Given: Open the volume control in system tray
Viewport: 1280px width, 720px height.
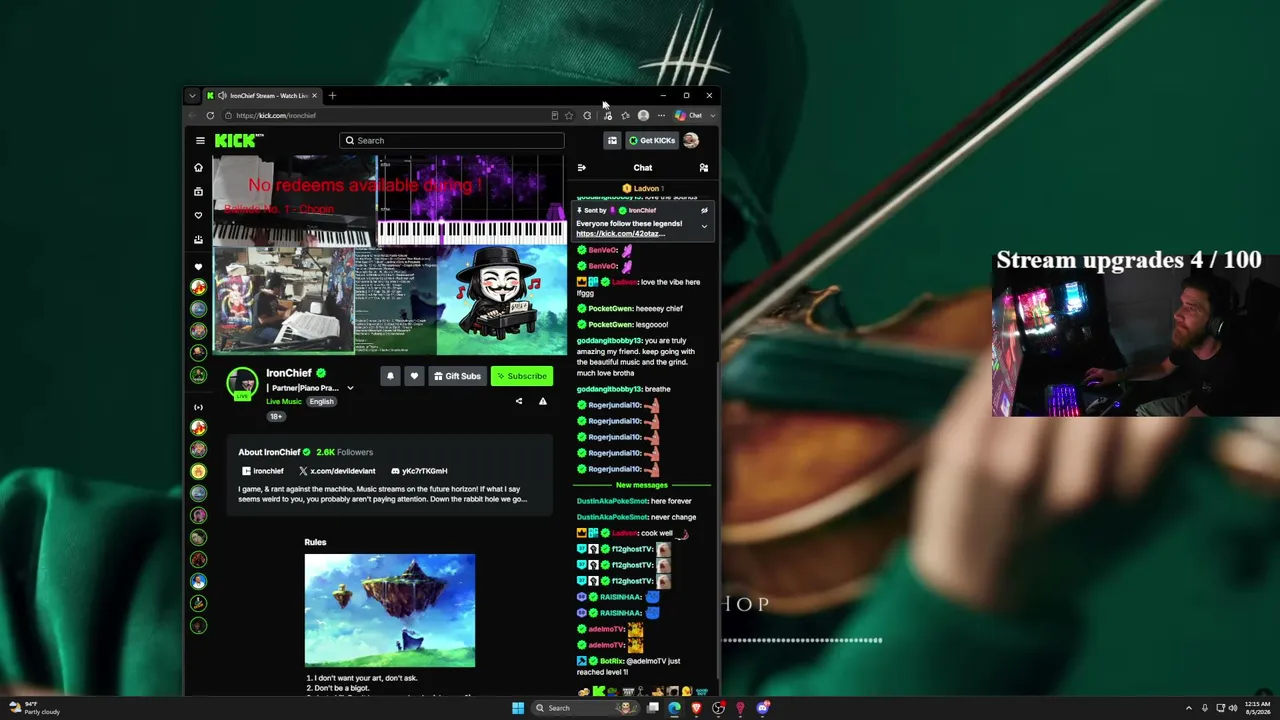Looking at the screenshot, I should tap(1233, 708).
